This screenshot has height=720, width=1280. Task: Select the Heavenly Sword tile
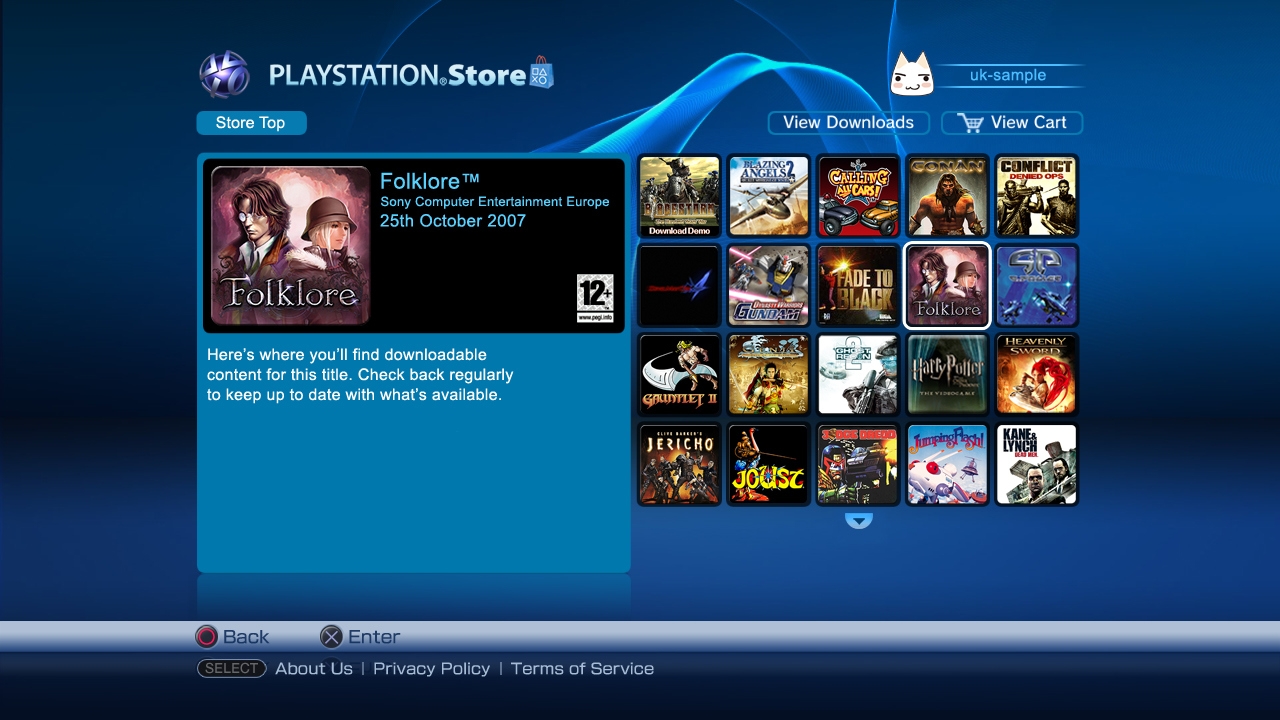click(x=1037, y=375)
